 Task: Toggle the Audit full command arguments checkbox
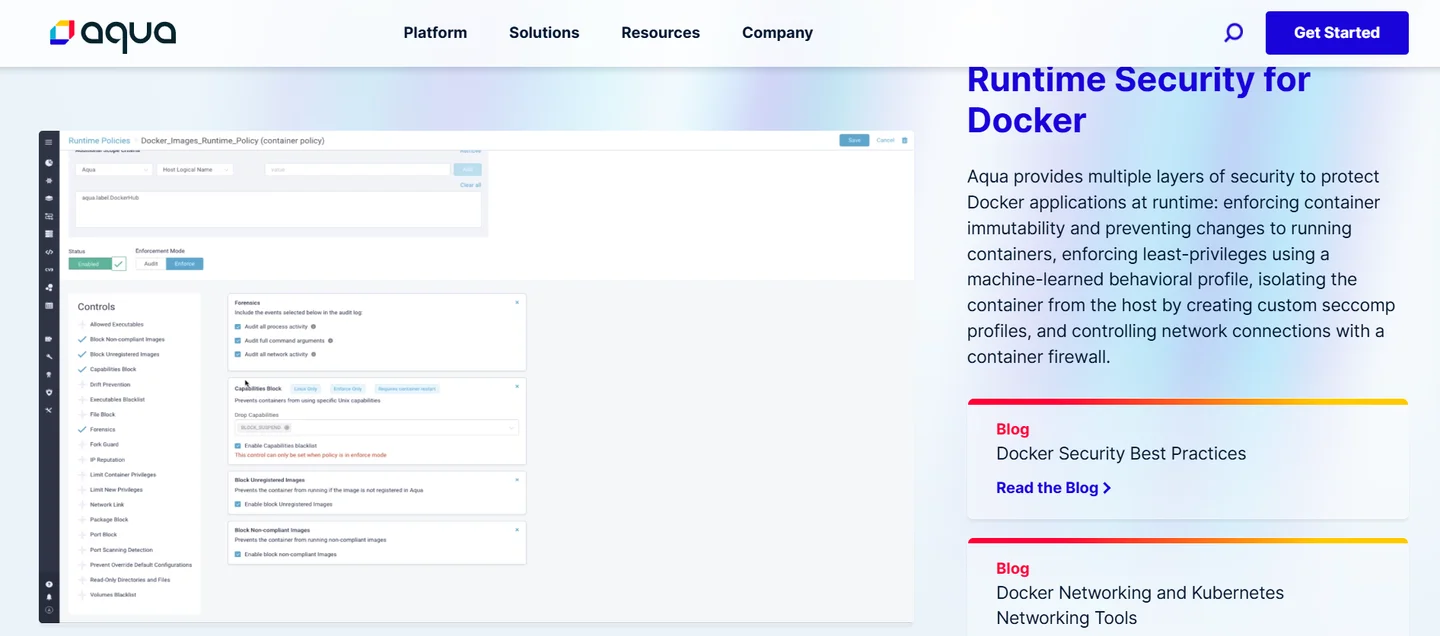pyautogui.click(x=238, y=341)
